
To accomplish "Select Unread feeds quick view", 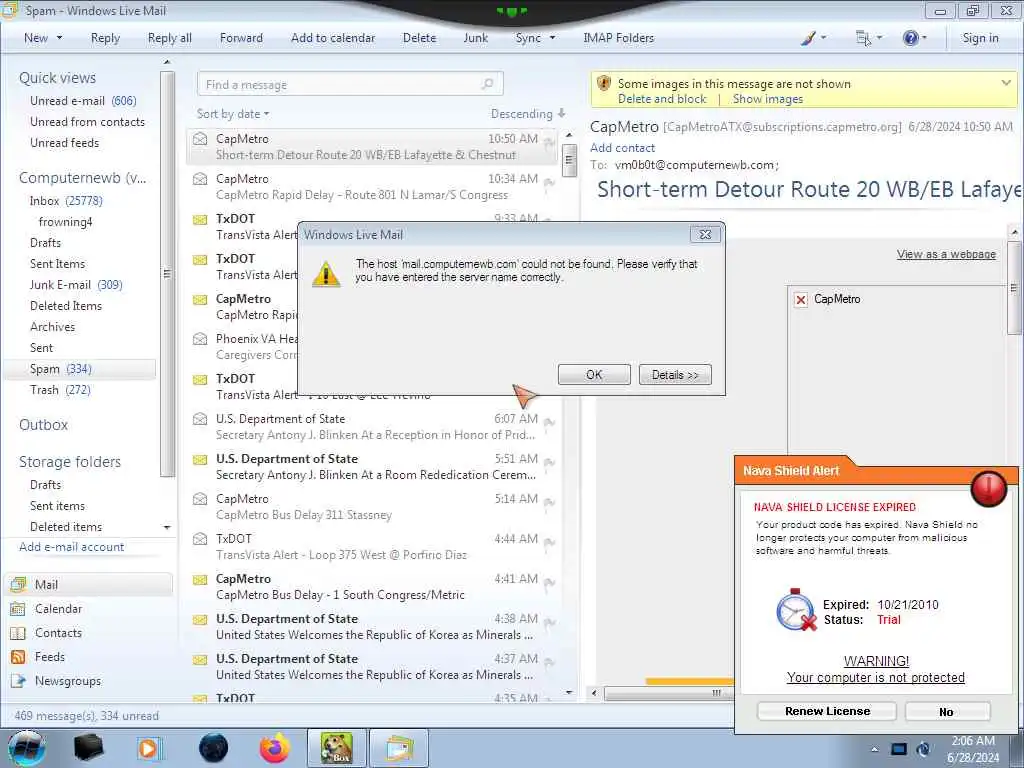I will click(x=65, y=142).
